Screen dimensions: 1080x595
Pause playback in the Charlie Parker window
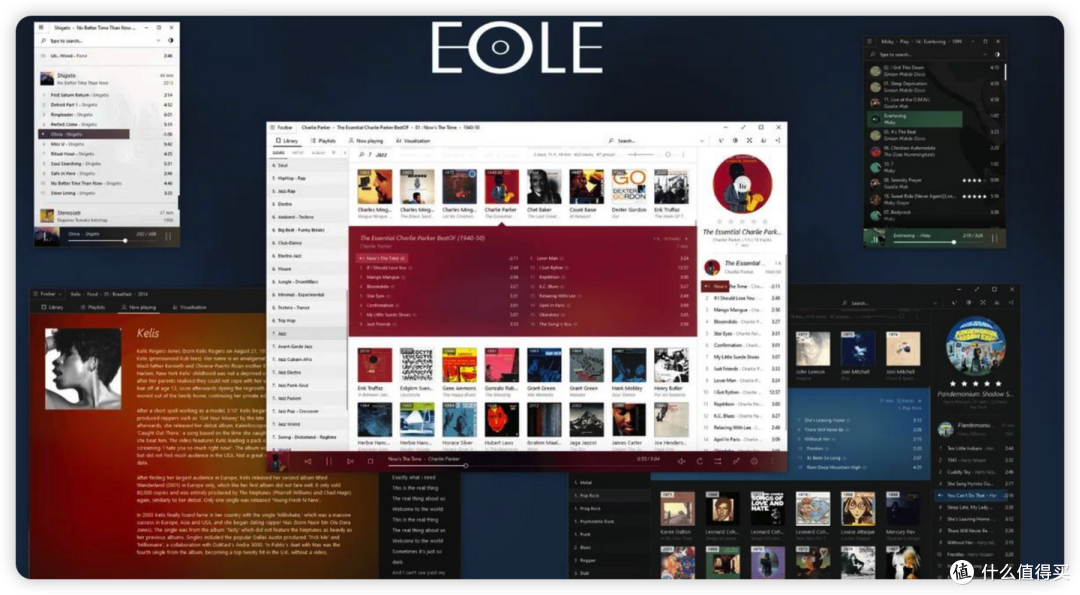329,461
